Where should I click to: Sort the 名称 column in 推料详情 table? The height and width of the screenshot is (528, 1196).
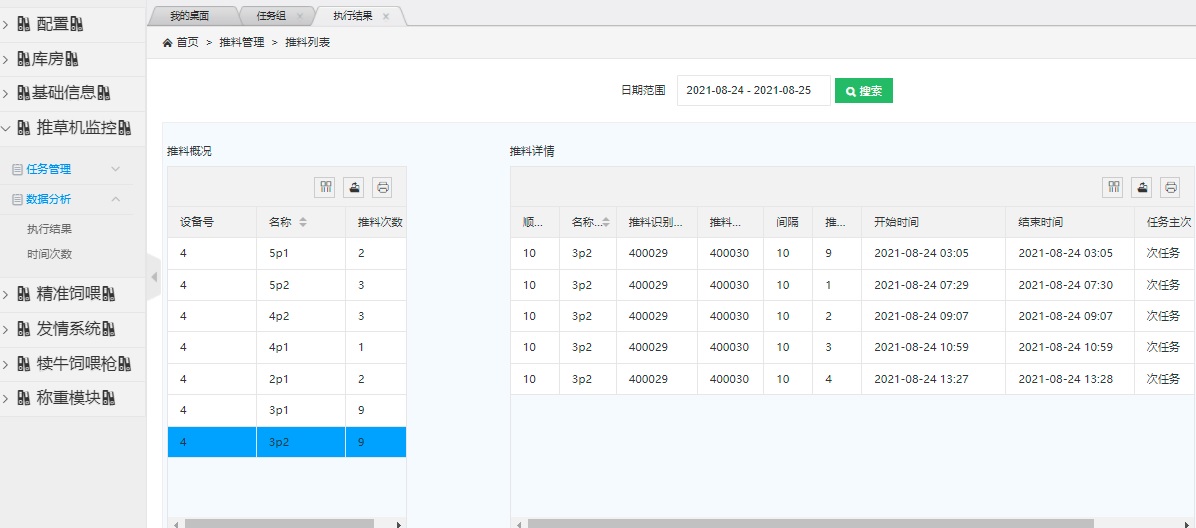pos(605,222)
